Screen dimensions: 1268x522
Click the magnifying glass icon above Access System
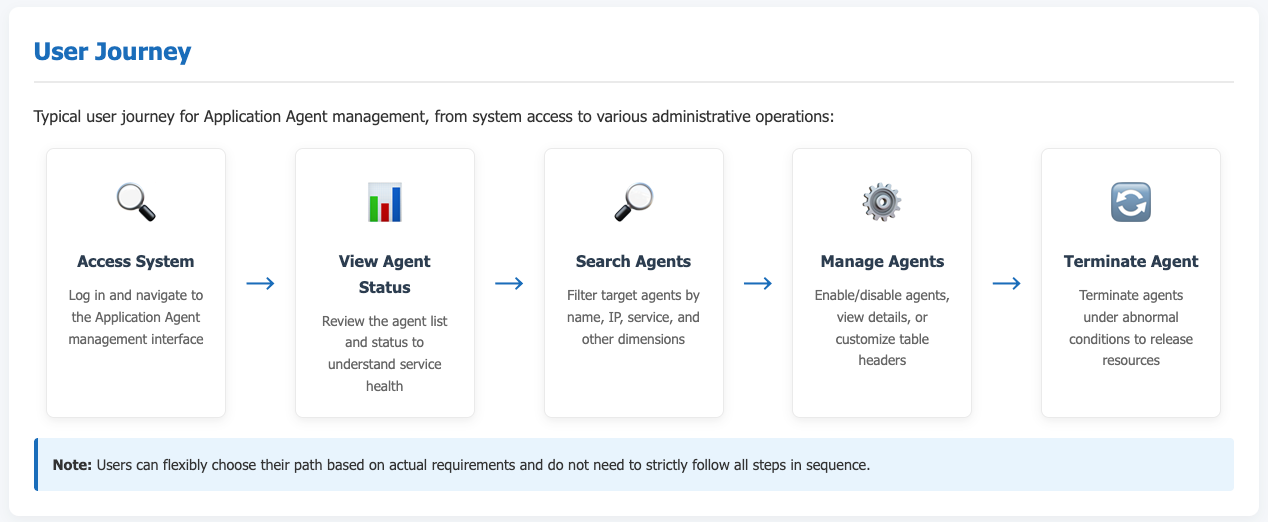136,202
